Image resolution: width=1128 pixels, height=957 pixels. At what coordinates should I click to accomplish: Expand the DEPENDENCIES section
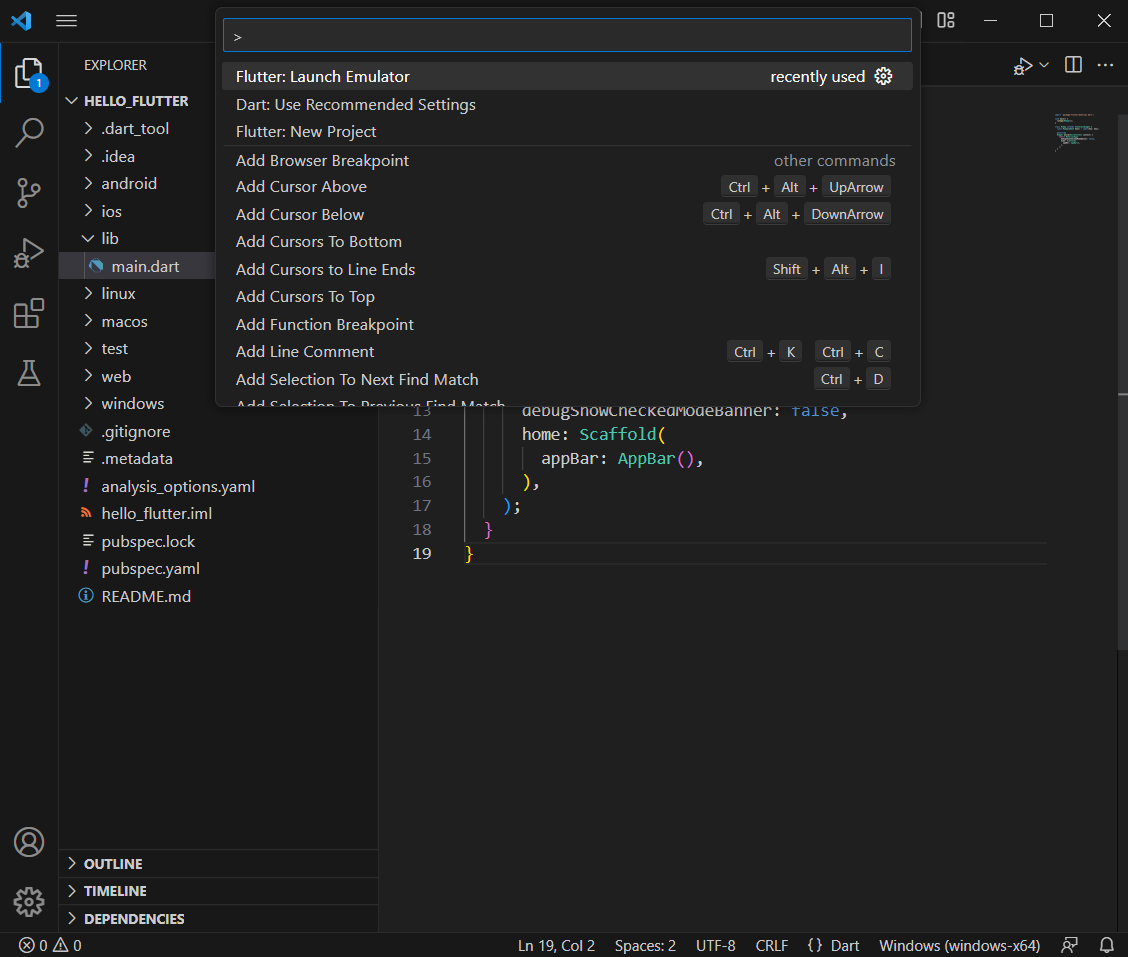click(x=218, y=919)
